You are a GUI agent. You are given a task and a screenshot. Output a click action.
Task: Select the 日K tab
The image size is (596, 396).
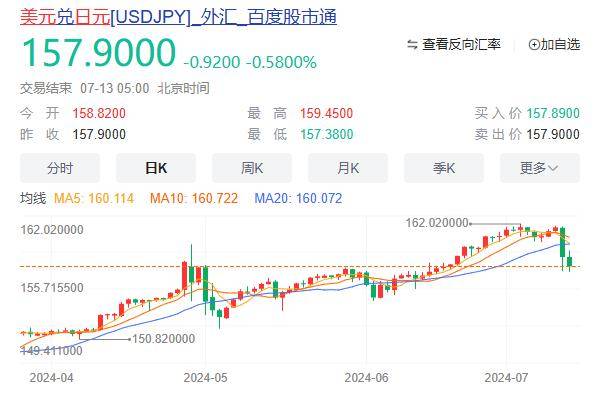156,168
